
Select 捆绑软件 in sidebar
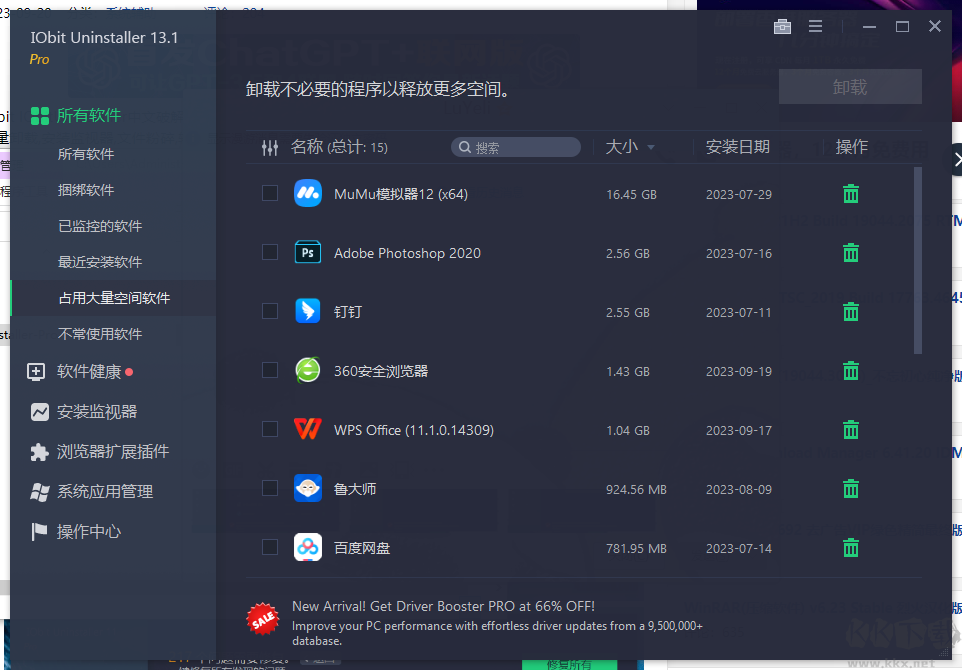[86, 190]
